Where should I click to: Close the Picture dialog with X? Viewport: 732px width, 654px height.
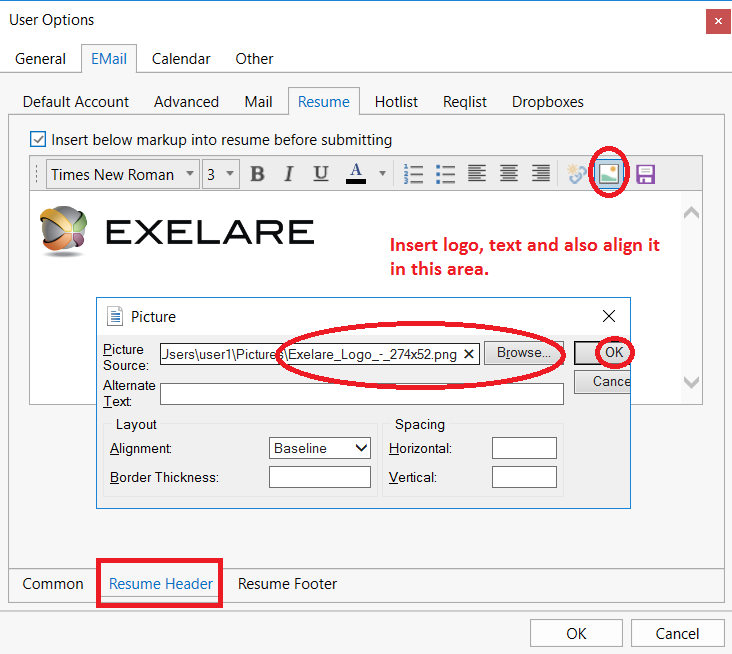[x=609, y=316]
